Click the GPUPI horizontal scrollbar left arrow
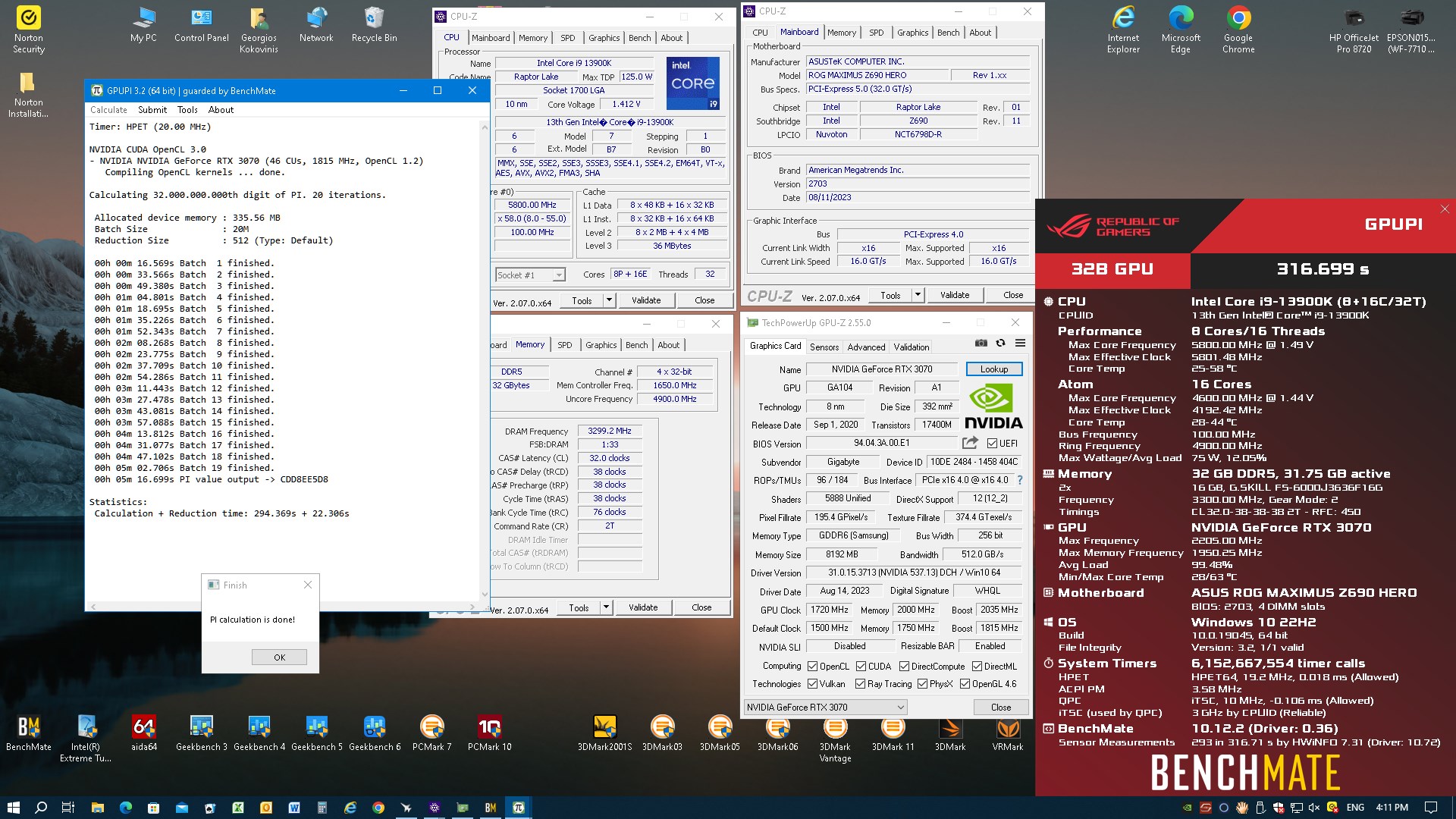Viewport: 1456px width, 819px height. pos(93,607)
